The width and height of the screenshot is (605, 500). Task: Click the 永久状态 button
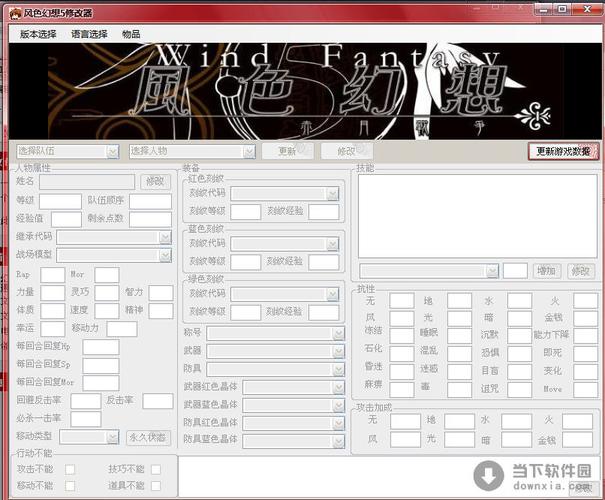(x=148, y=437)
